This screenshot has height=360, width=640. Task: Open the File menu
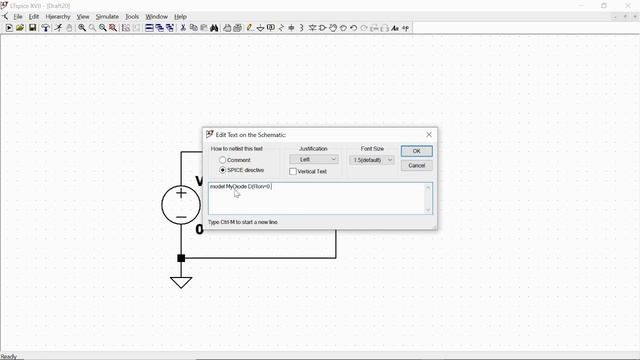pyautogui.click(x=18, y=17)
